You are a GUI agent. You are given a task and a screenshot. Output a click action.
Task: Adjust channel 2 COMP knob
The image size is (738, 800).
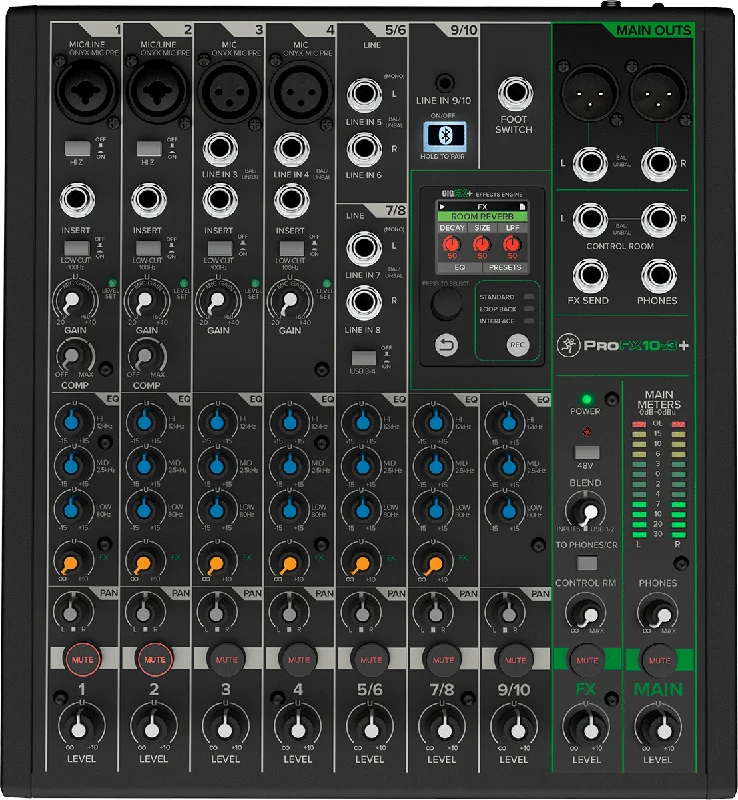pos(146,356)
